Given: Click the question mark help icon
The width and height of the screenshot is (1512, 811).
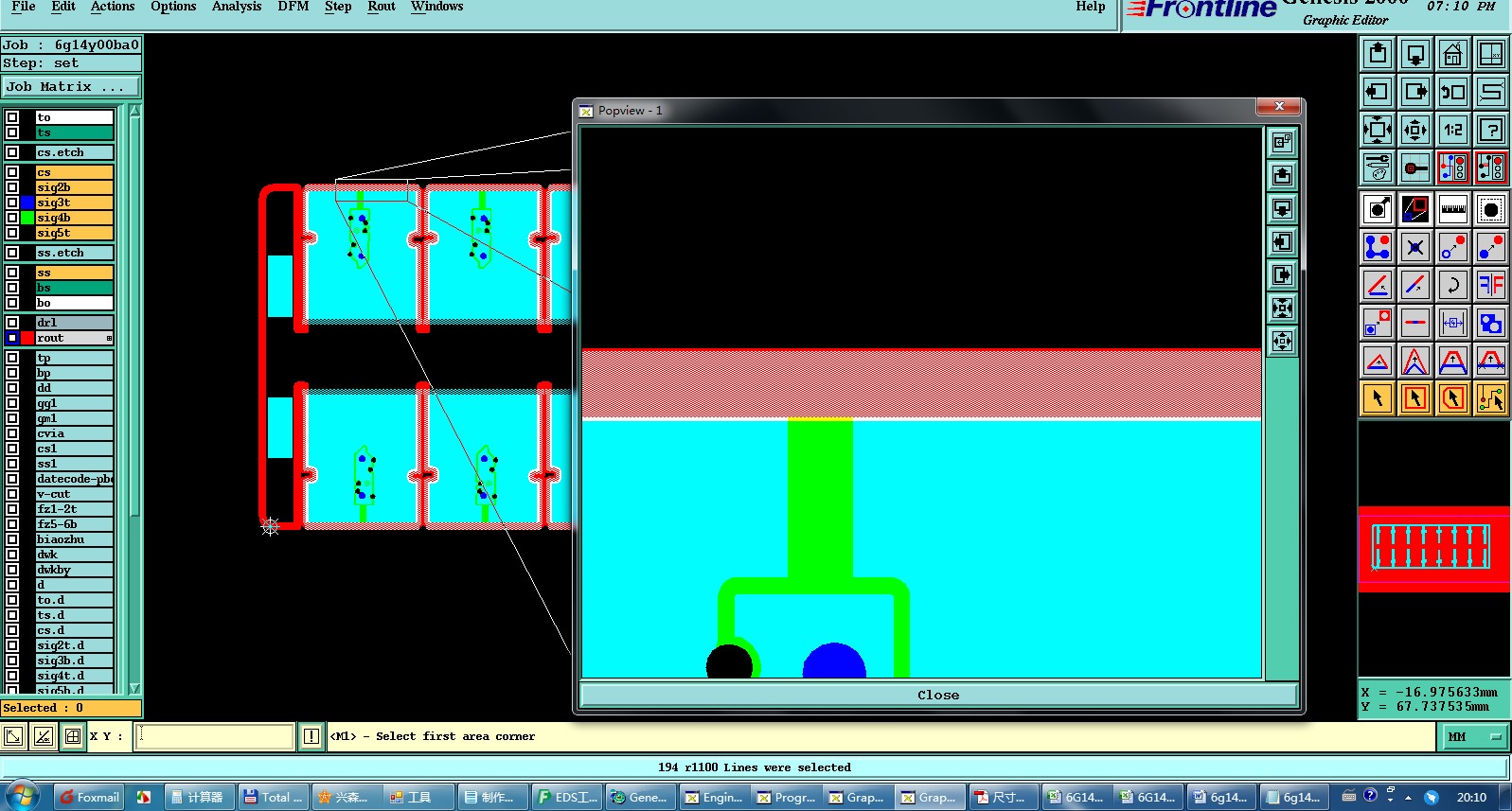Looking at the screenshot, I should pyautogui.click(x=1490, y=130).
